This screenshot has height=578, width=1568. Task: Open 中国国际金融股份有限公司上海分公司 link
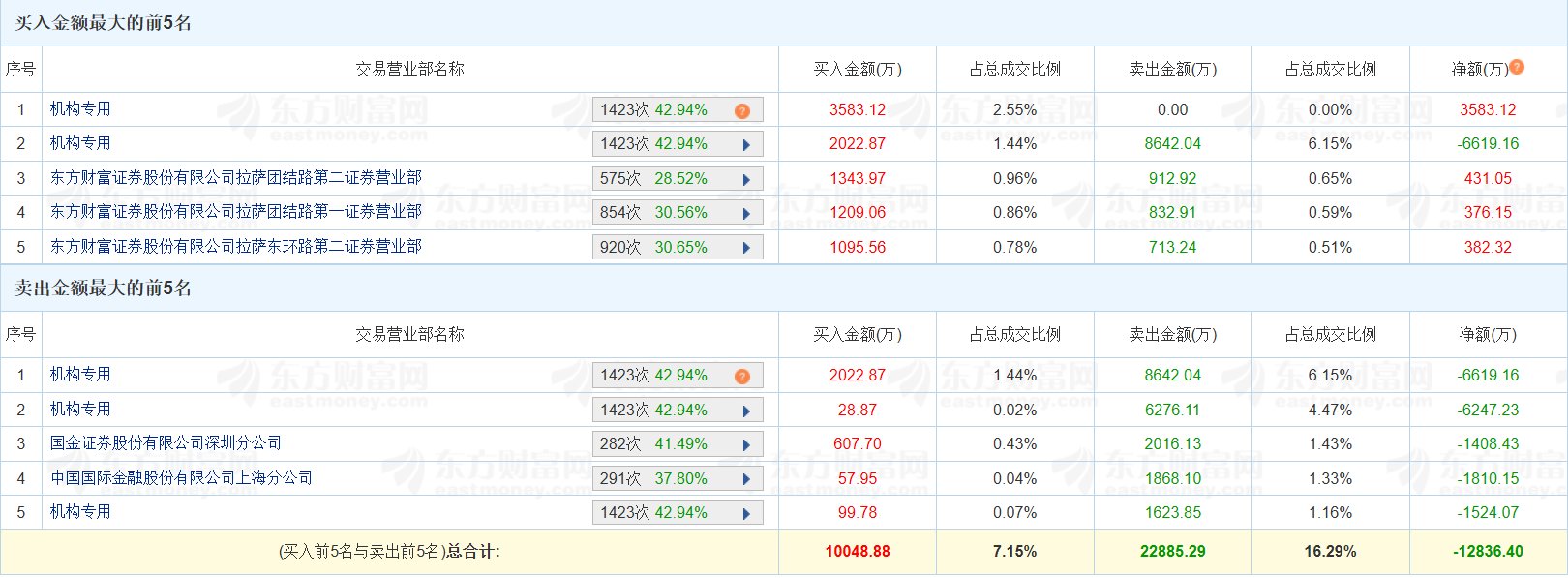coord(181,477)
